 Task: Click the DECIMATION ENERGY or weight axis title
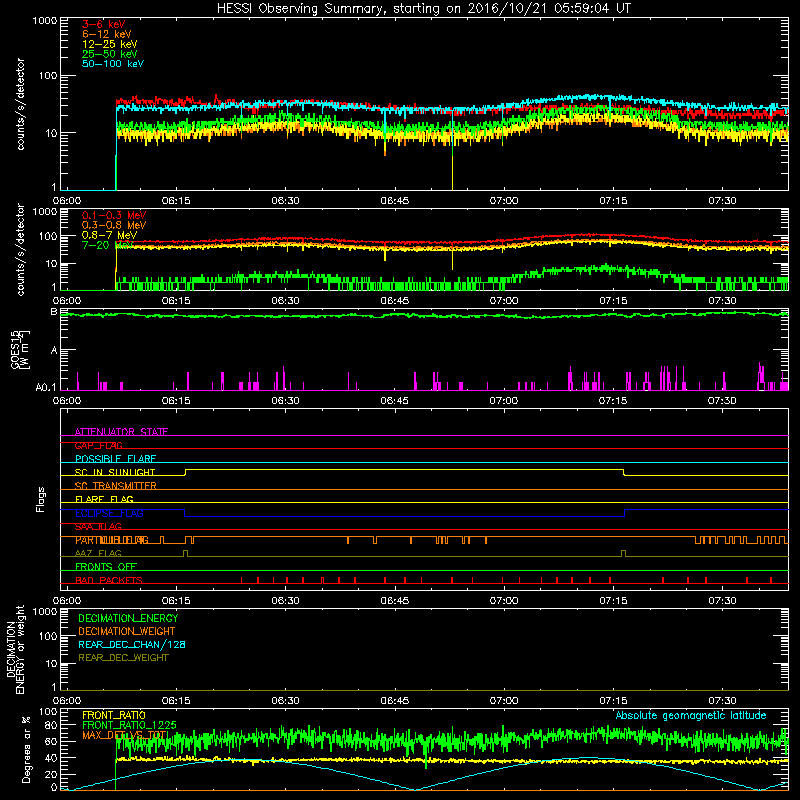16,649
